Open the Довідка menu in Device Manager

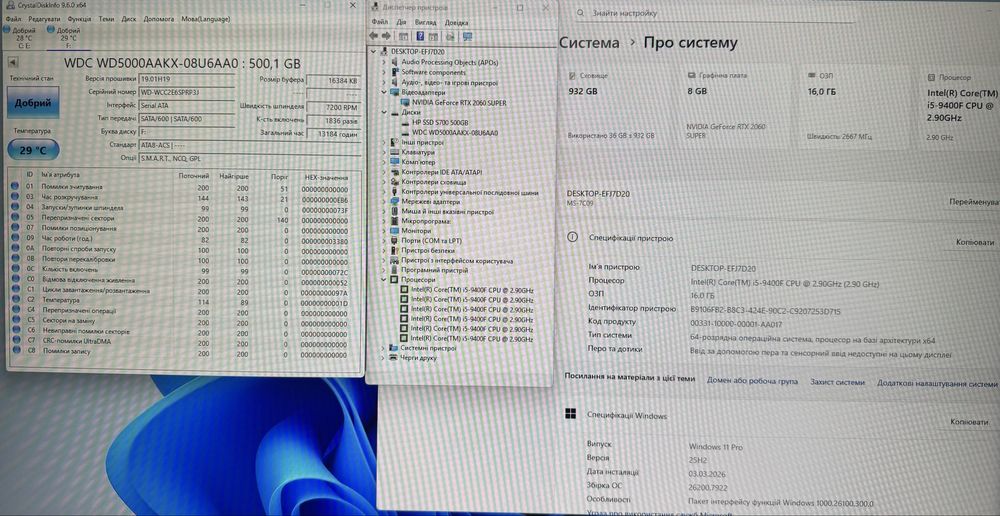point(456,22)
